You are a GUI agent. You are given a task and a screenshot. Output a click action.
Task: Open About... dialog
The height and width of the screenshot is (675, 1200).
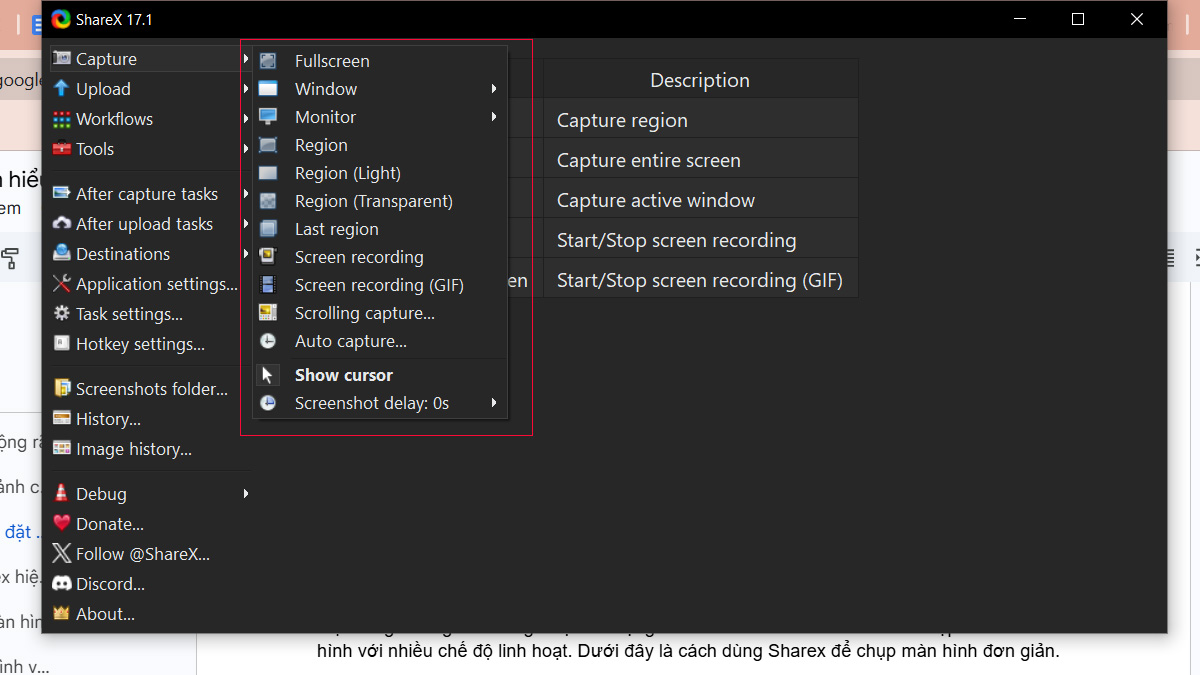(x=150, y=614)
